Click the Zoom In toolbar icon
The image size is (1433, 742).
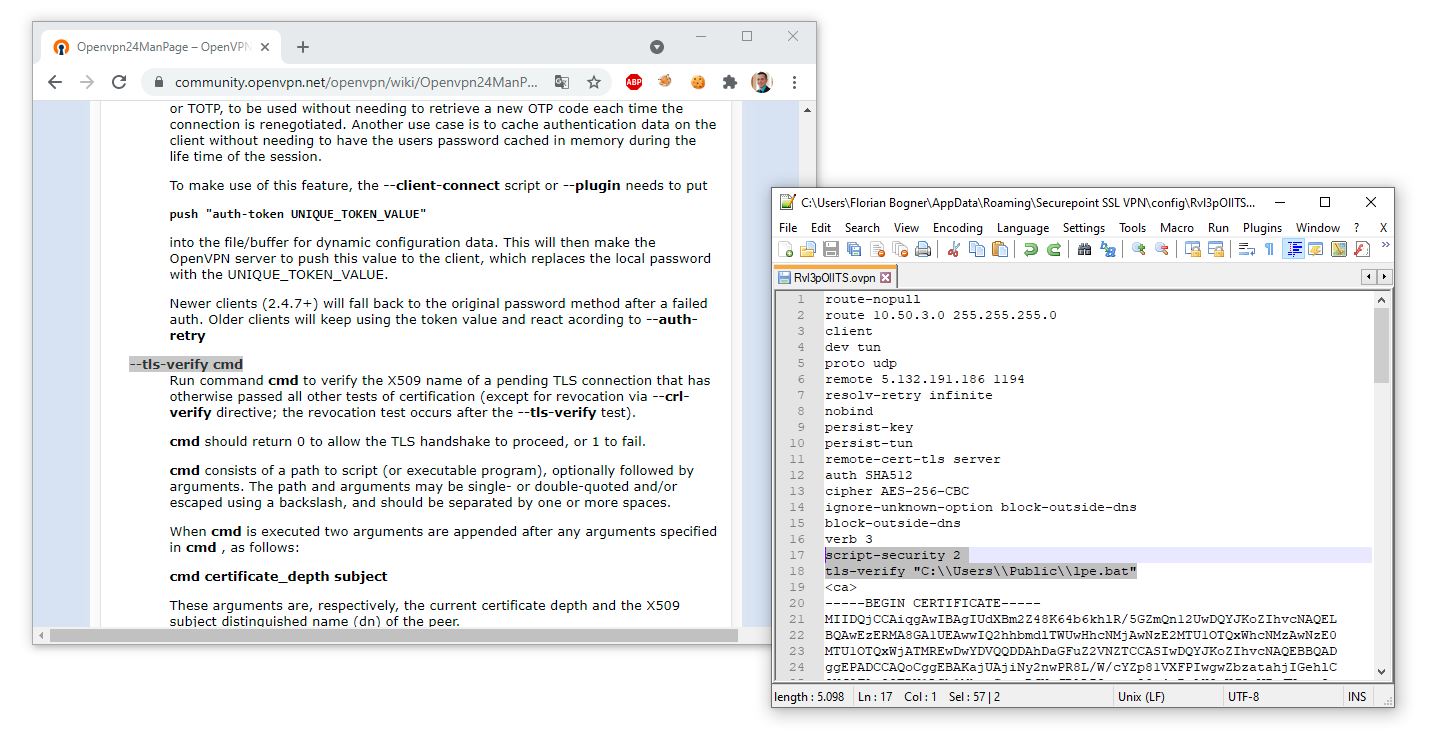click(1138, 250)
